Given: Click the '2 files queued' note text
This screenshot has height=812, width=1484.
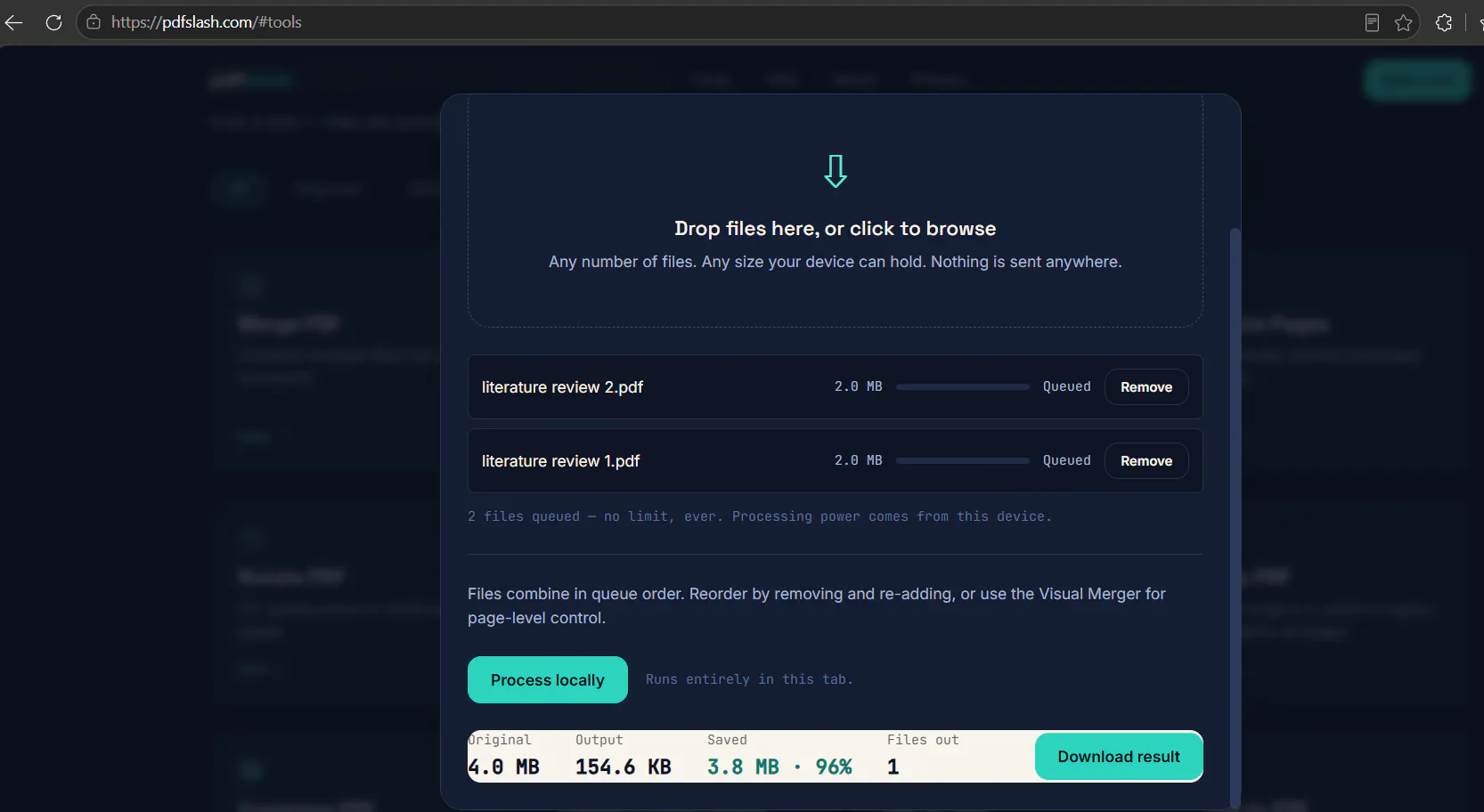Looking at the screenshot, I should pyautogui.click(x=760, y=516).
